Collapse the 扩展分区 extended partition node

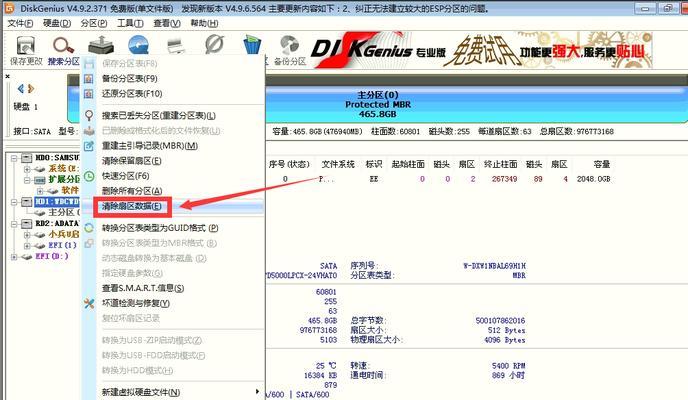click(x=27, y=180)
